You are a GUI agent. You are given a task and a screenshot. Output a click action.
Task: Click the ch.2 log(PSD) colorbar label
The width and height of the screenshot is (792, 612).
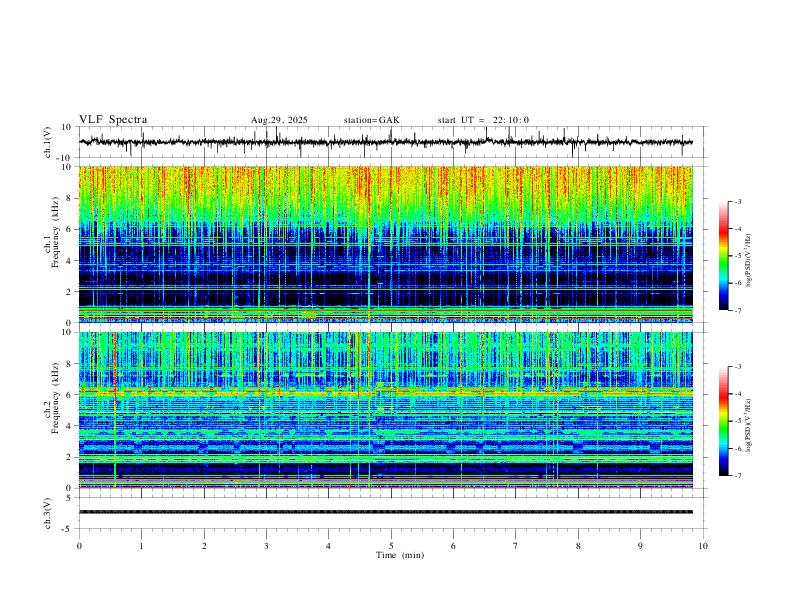click(x=749, y=426)
